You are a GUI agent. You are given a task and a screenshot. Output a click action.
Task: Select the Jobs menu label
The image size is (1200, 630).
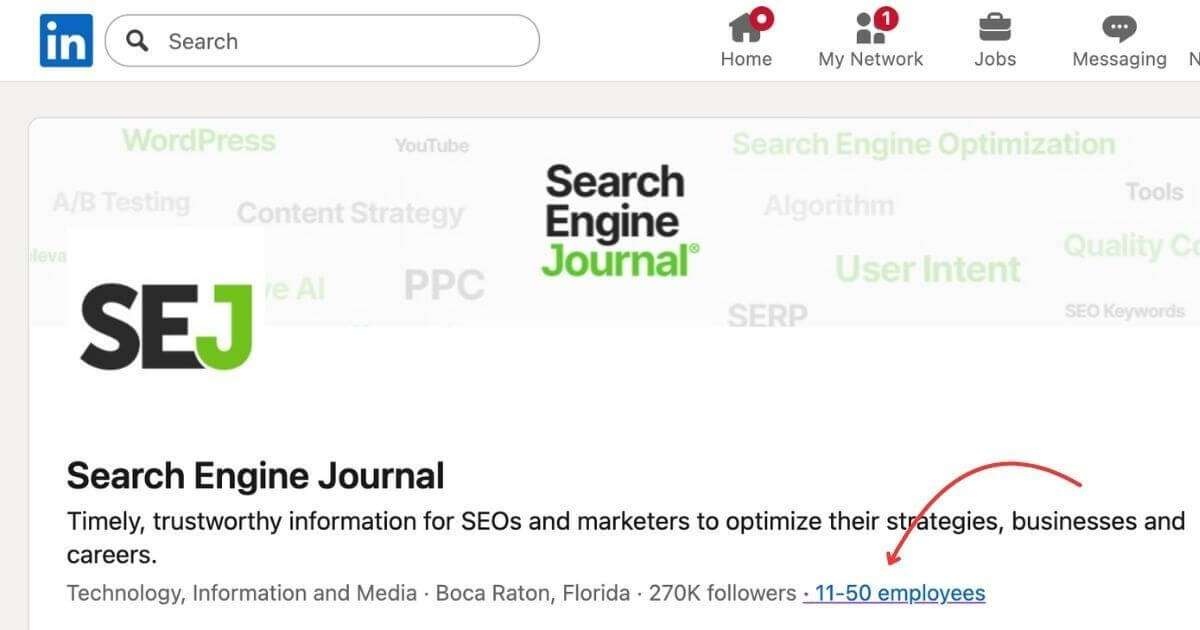click(x=995, y=58)
